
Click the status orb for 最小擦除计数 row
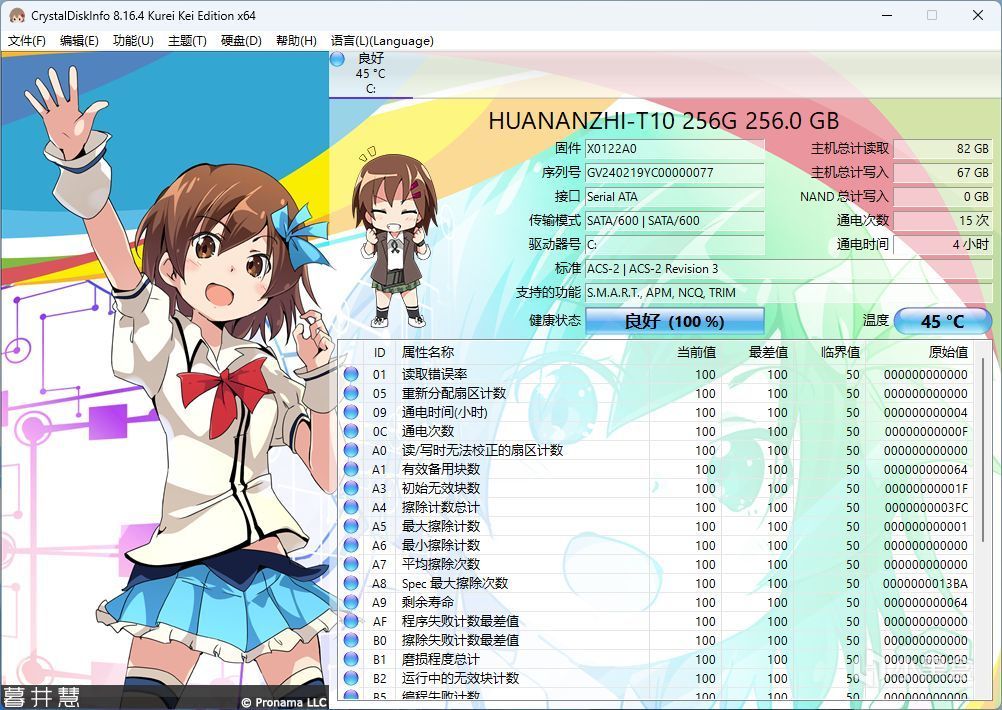click(351, 545)
